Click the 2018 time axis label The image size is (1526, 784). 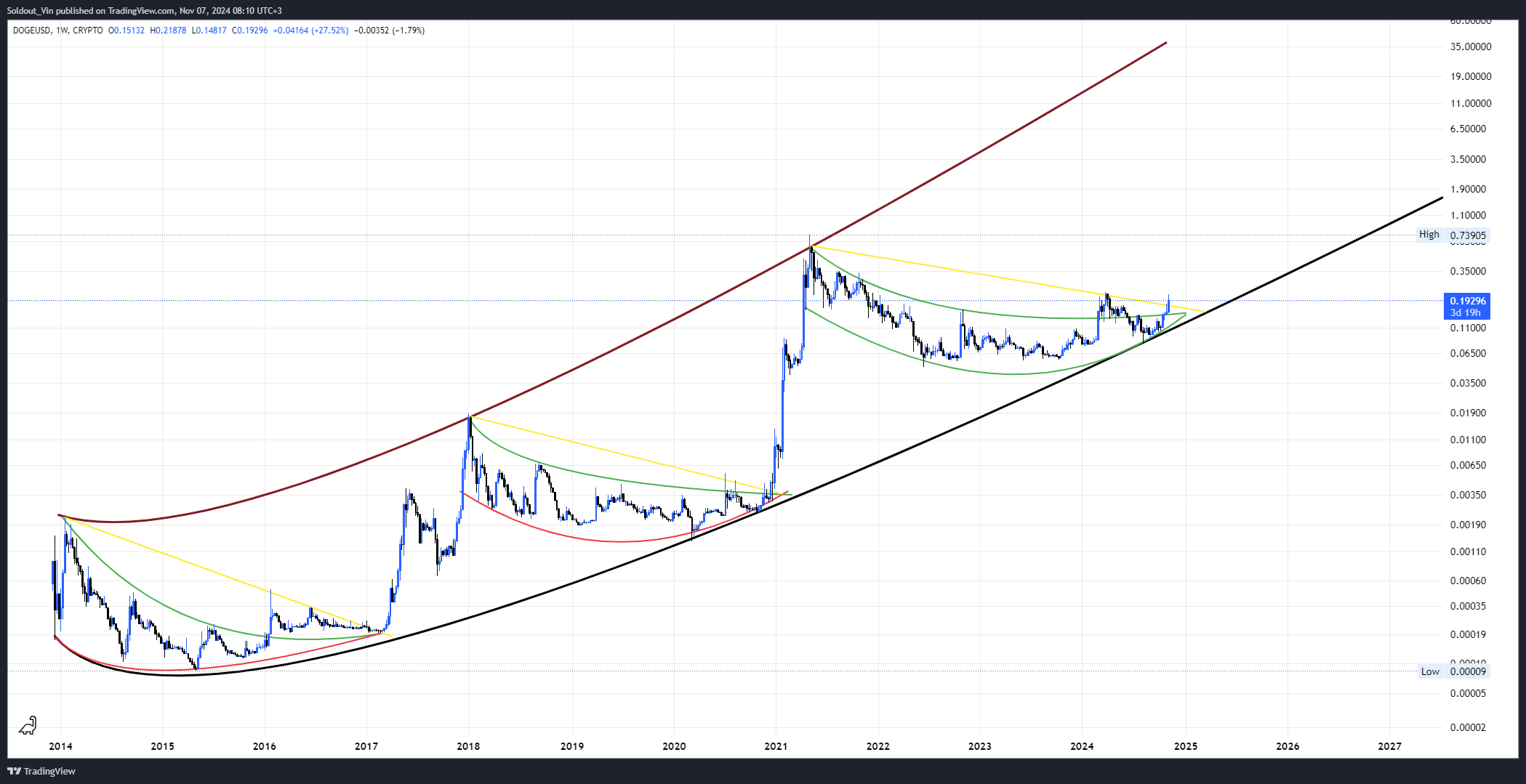[x=468, y=746]
